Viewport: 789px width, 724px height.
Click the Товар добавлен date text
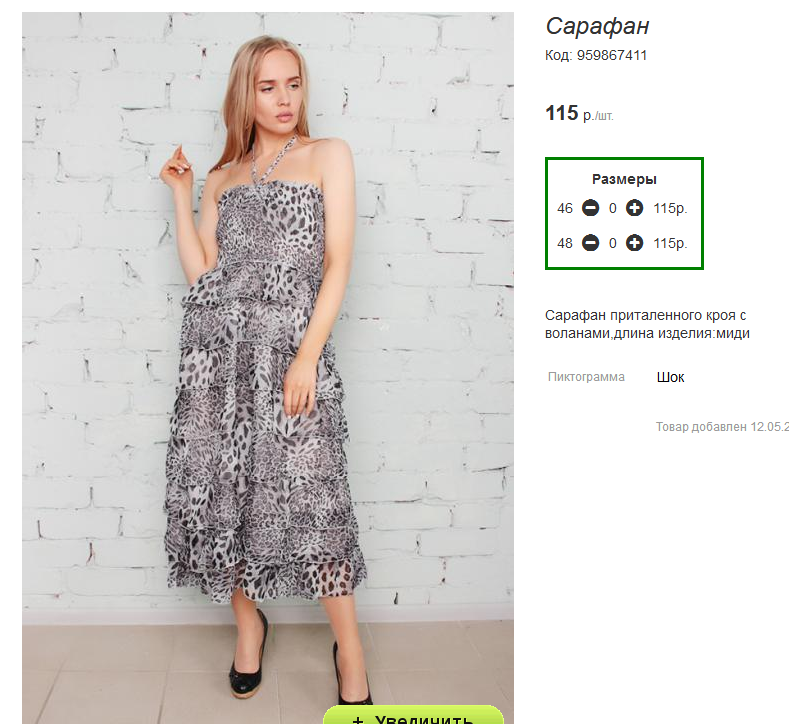[x=721, y=427]
